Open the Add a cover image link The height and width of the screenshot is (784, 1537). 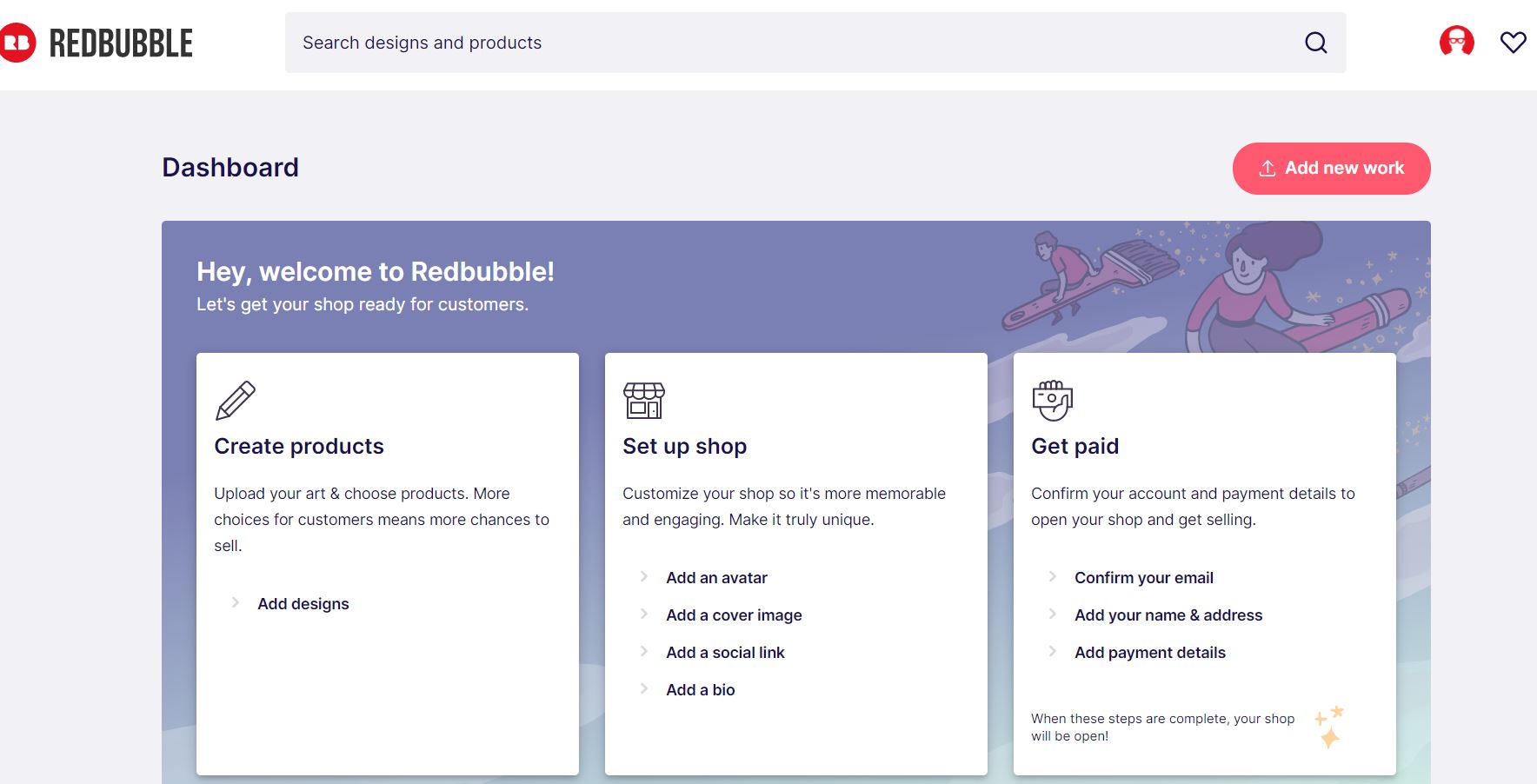tap(734, 615)
